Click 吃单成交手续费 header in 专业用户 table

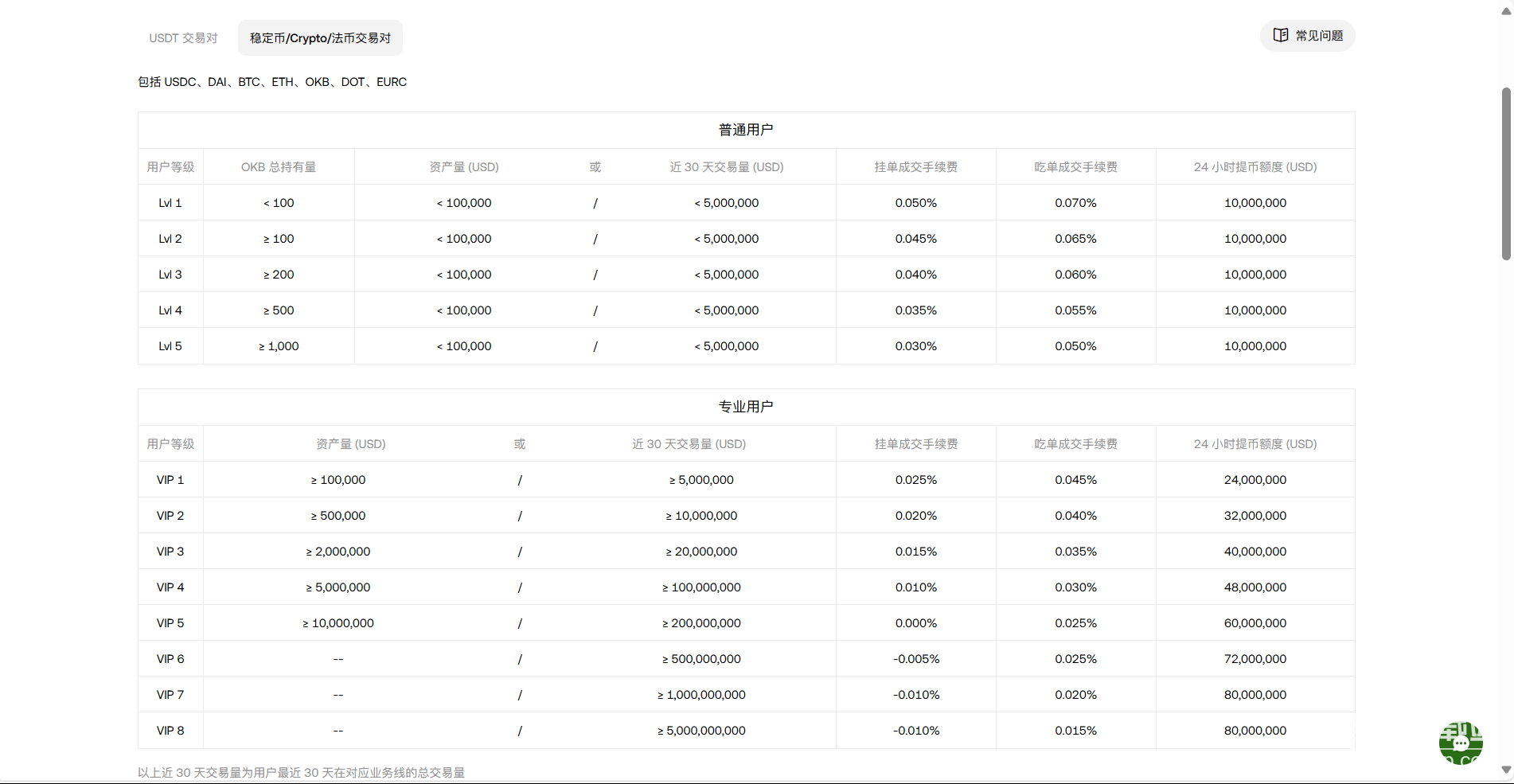1075,444
